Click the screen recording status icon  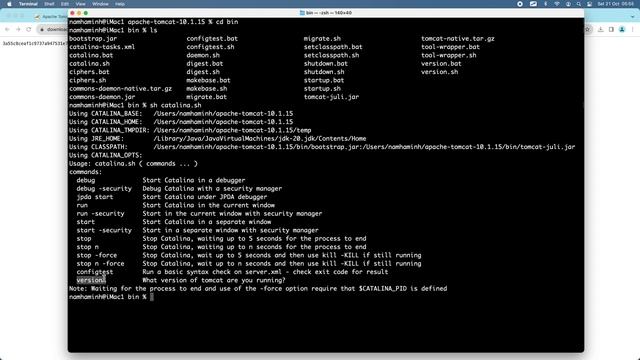click(520, 4)
